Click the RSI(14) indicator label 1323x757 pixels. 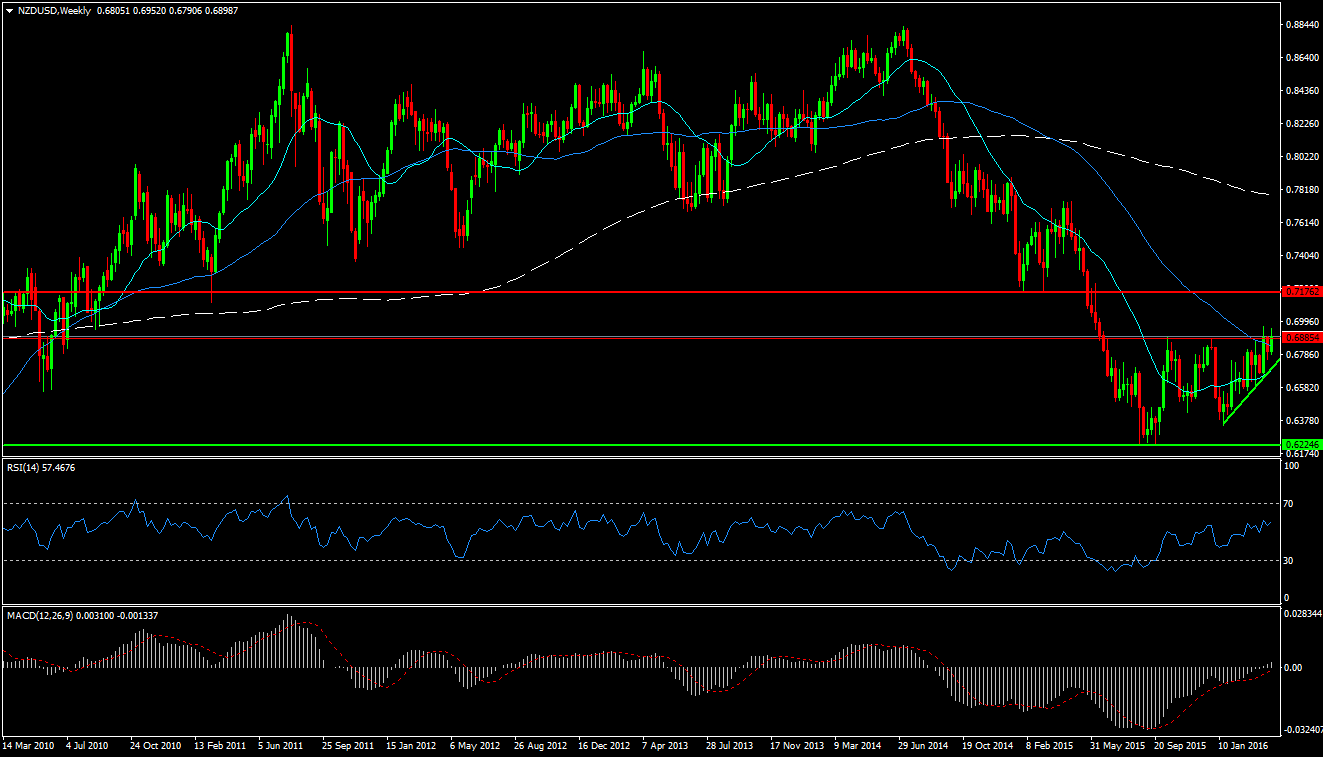tap(40, 467)
